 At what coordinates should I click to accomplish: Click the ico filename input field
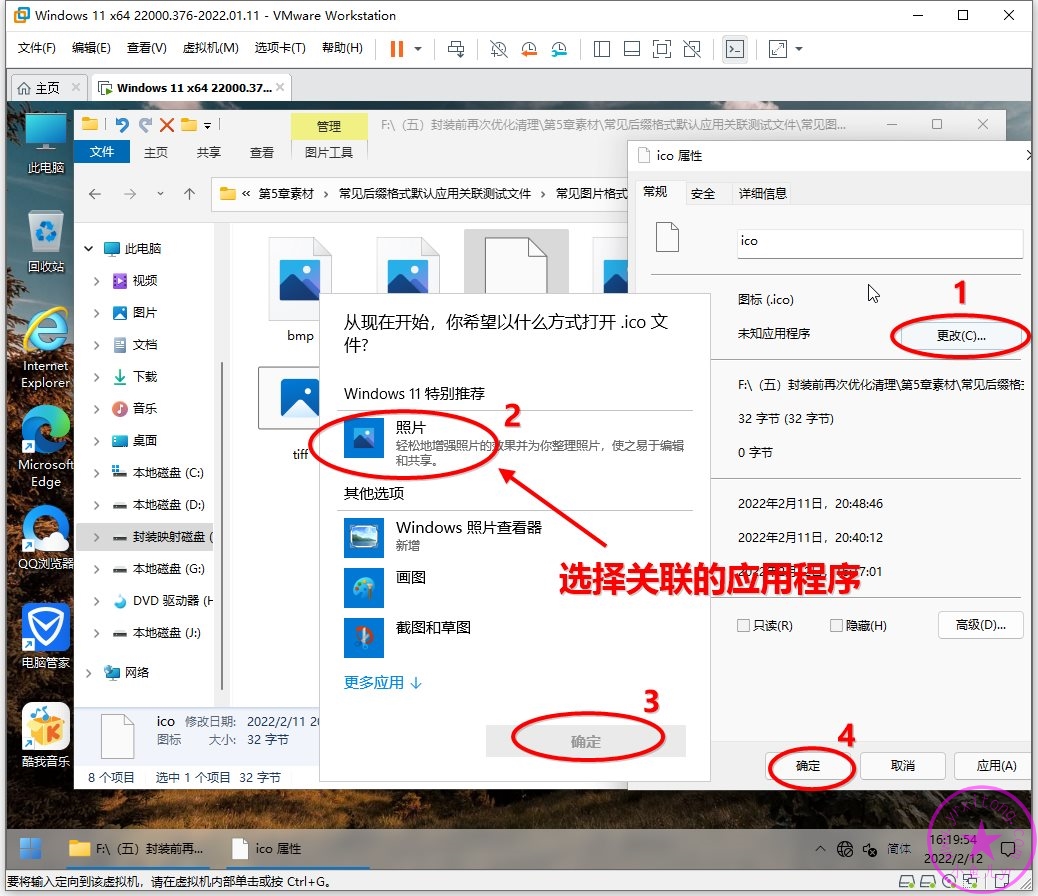coord(880,242)
